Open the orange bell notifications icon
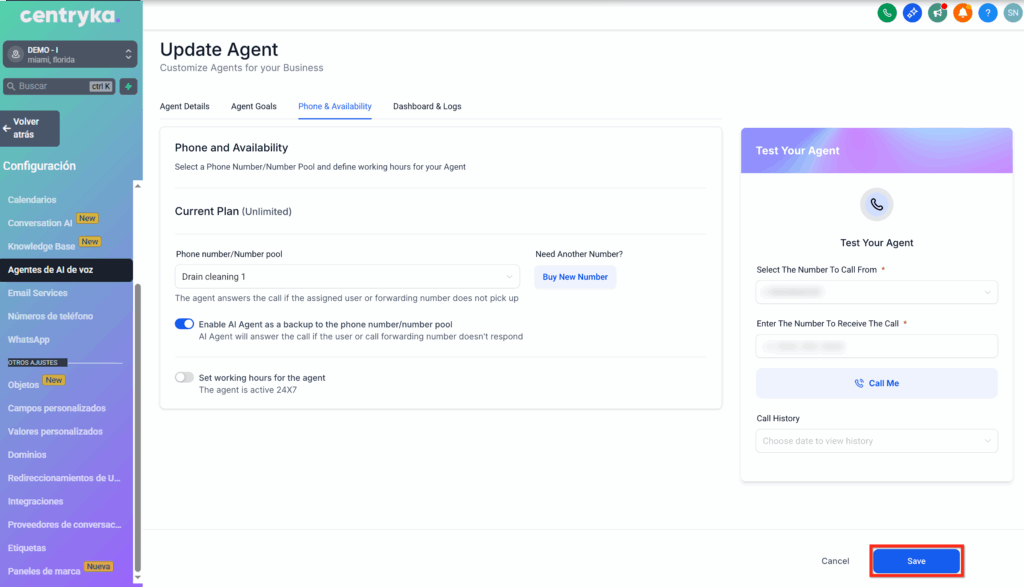Viewport: 1024px width, 587px height. pos(962,13)
